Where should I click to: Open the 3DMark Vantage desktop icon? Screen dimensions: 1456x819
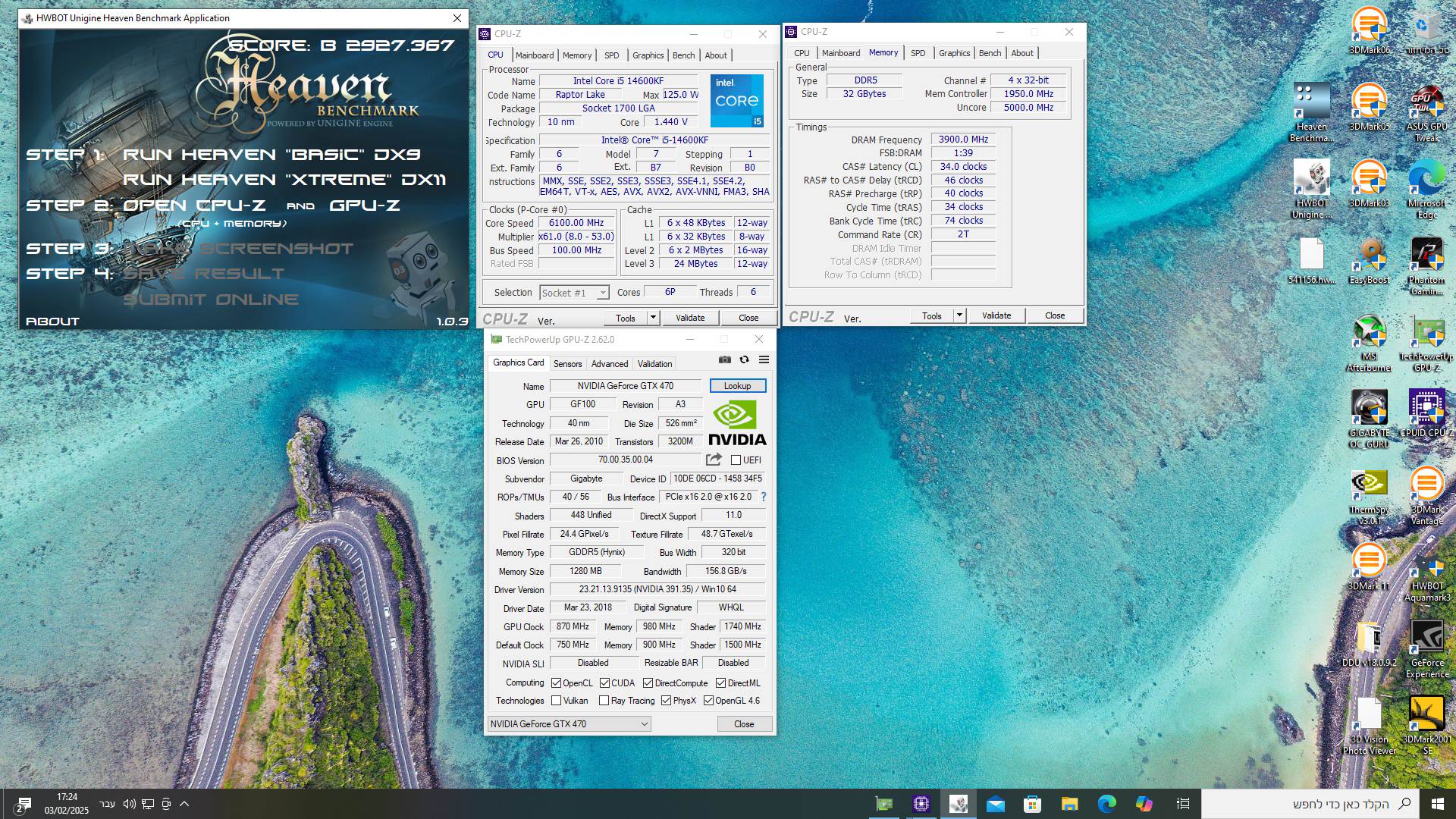(1426, 496)
